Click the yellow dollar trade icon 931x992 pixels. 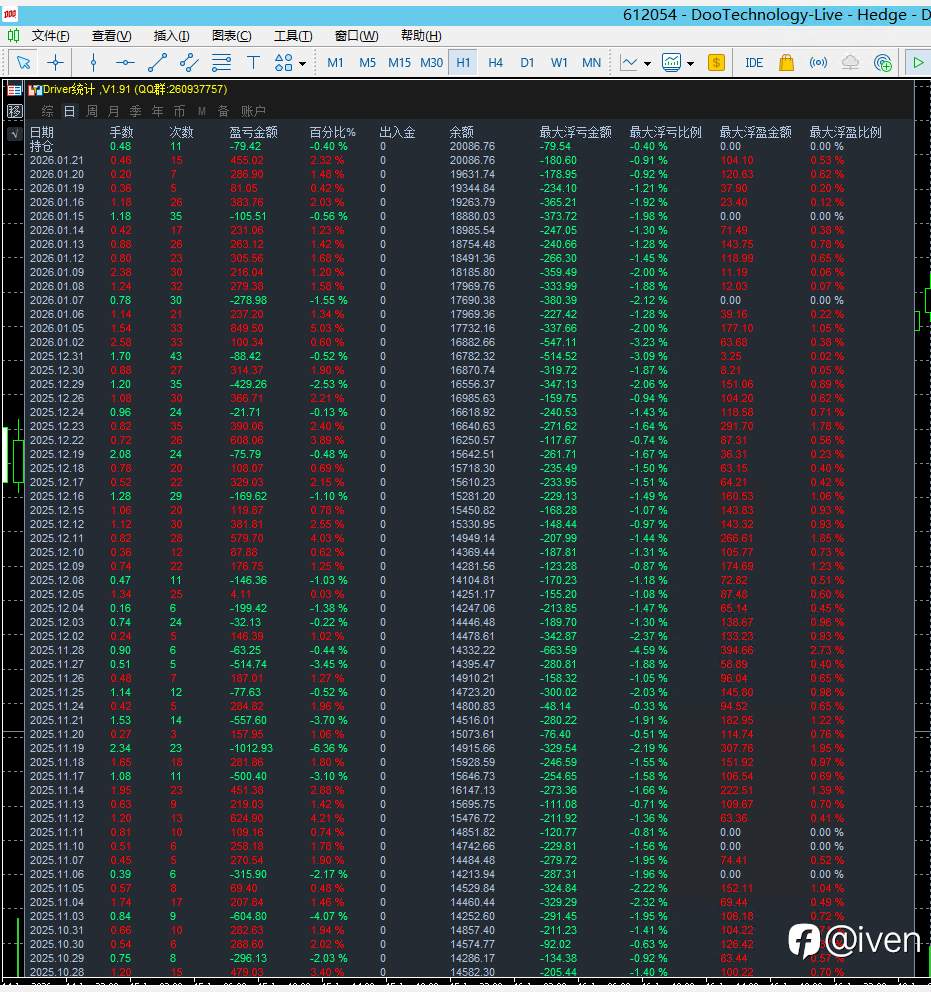tap(717, 63)
